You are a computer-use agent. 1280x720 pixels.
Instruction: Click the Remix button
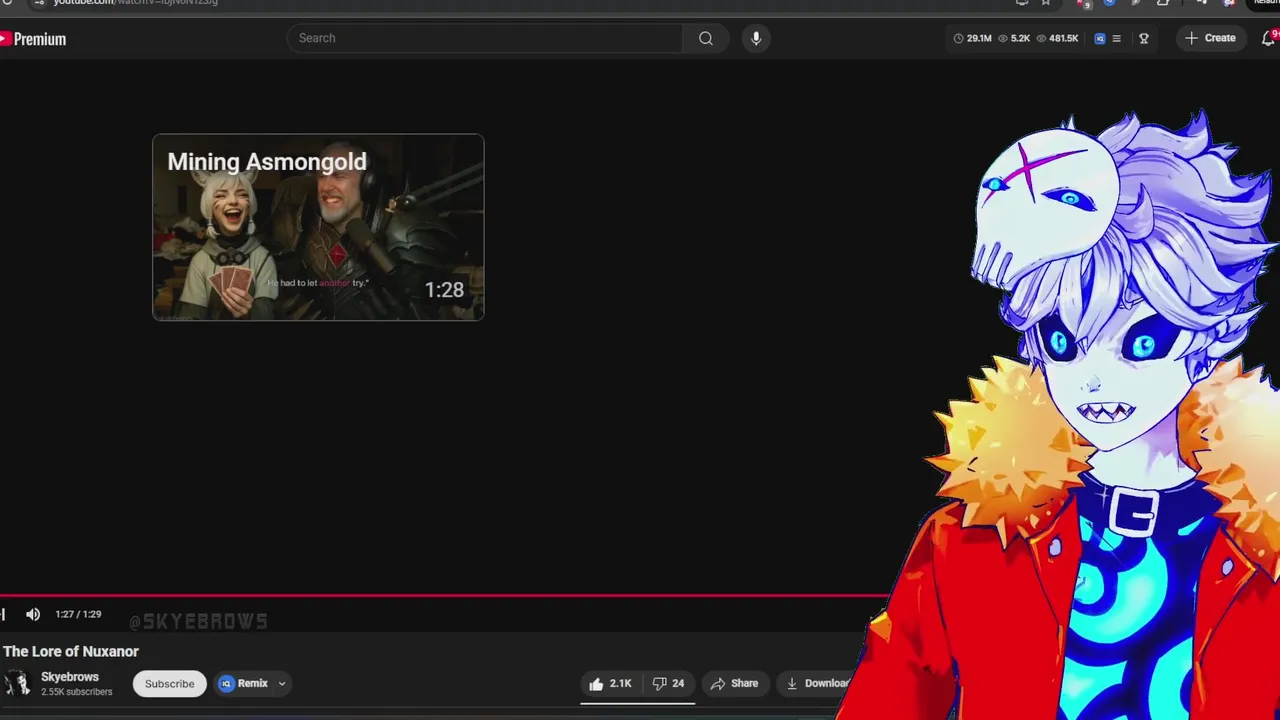pyautogui.click(x=244, y=684)
